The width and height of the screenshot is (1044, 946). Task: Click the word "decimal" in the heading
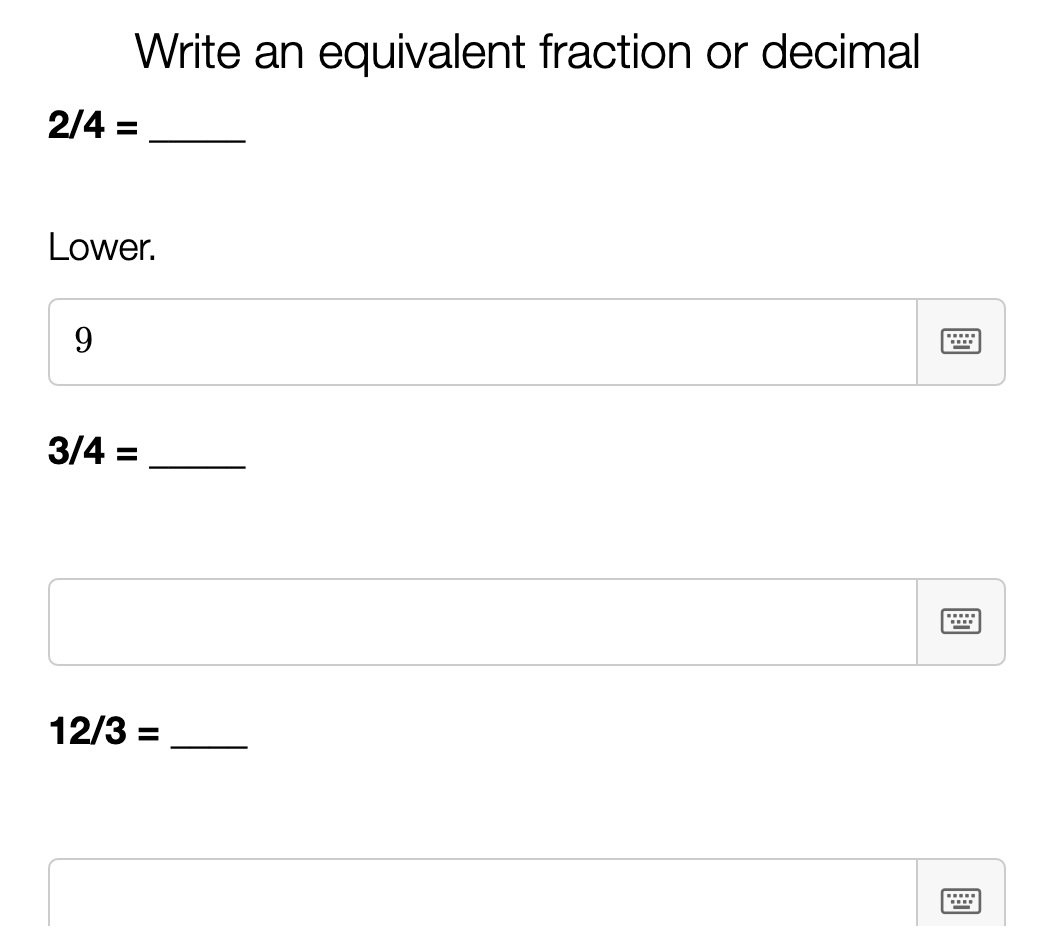pyautogui.click(x=840, y=52)
